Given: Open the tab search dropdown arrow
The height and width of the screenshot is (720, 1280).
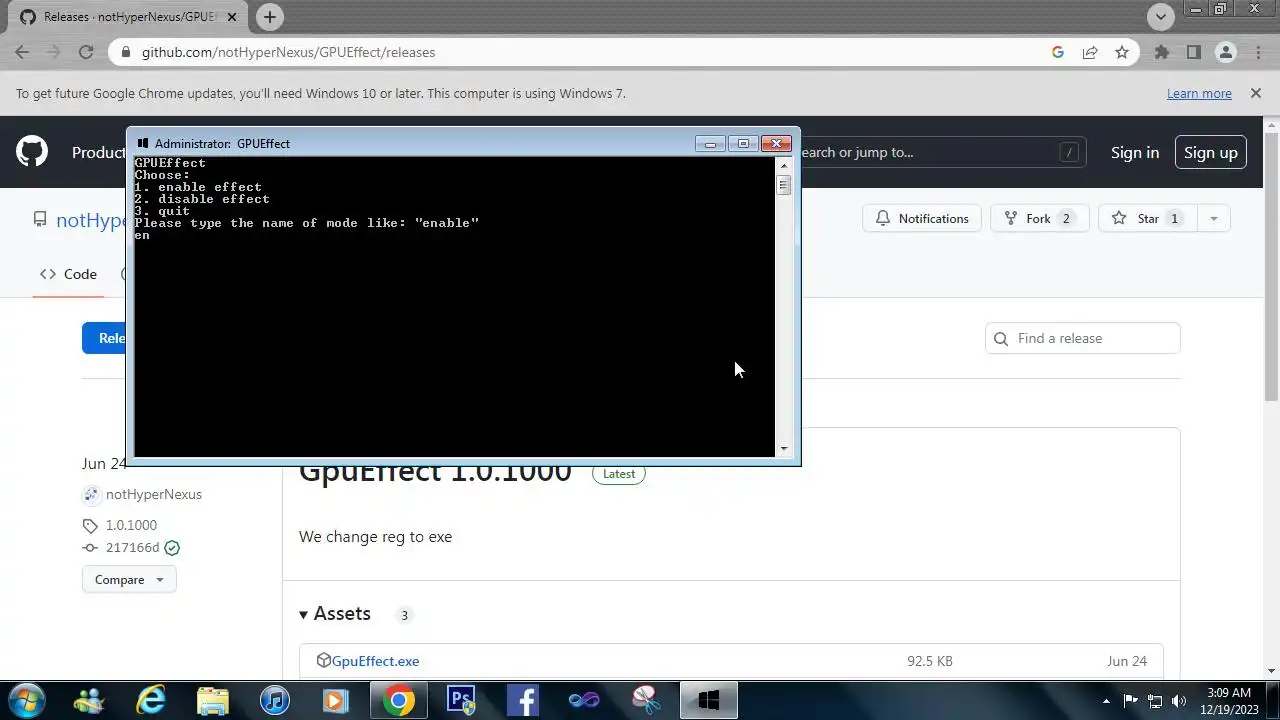Looking at the screenshot, I should 1160,16.
